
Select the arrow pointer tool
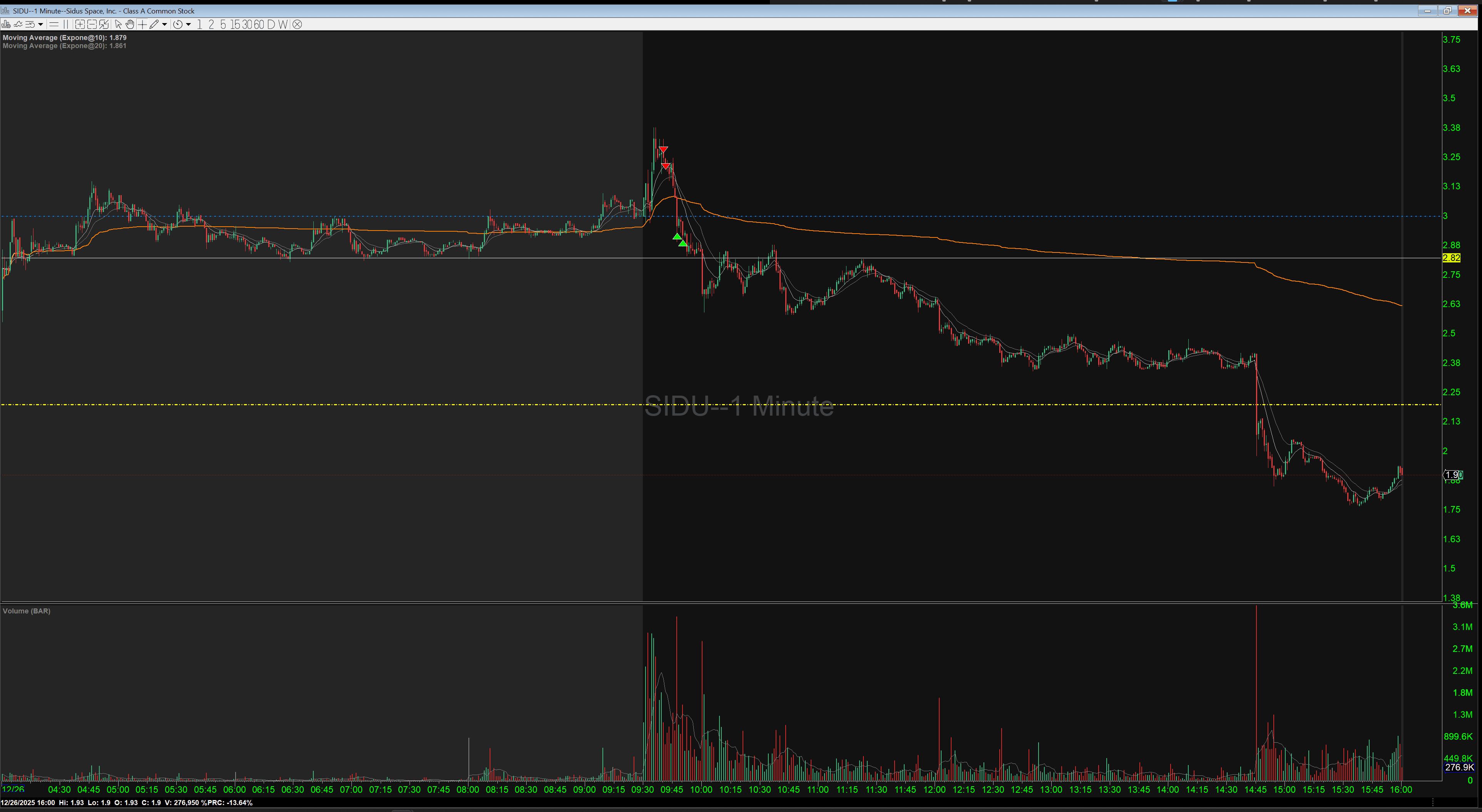118,24
